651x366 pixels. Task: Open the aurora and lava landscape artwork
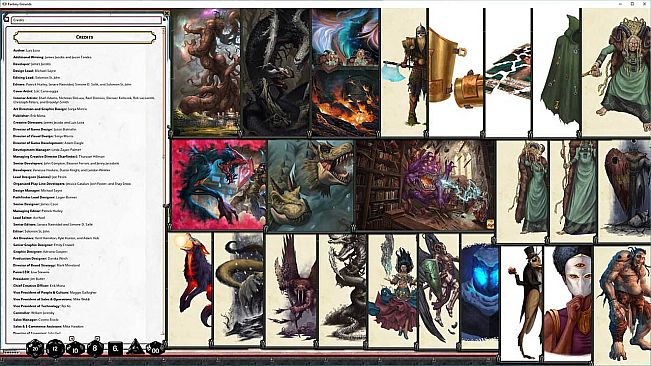tap(345, 73)
